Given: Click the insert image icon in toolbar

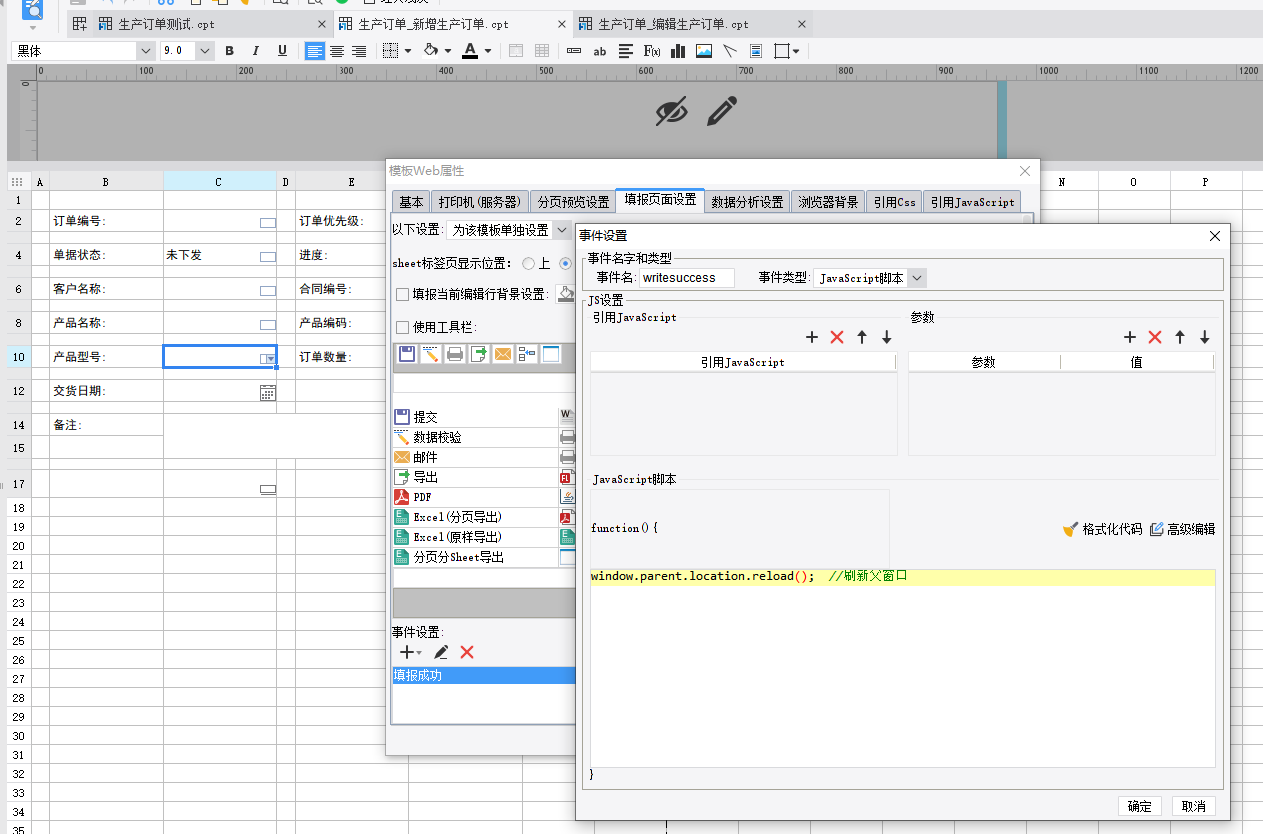Looking at the screenshot, I should pyautogui.click(x=704, y=51).
